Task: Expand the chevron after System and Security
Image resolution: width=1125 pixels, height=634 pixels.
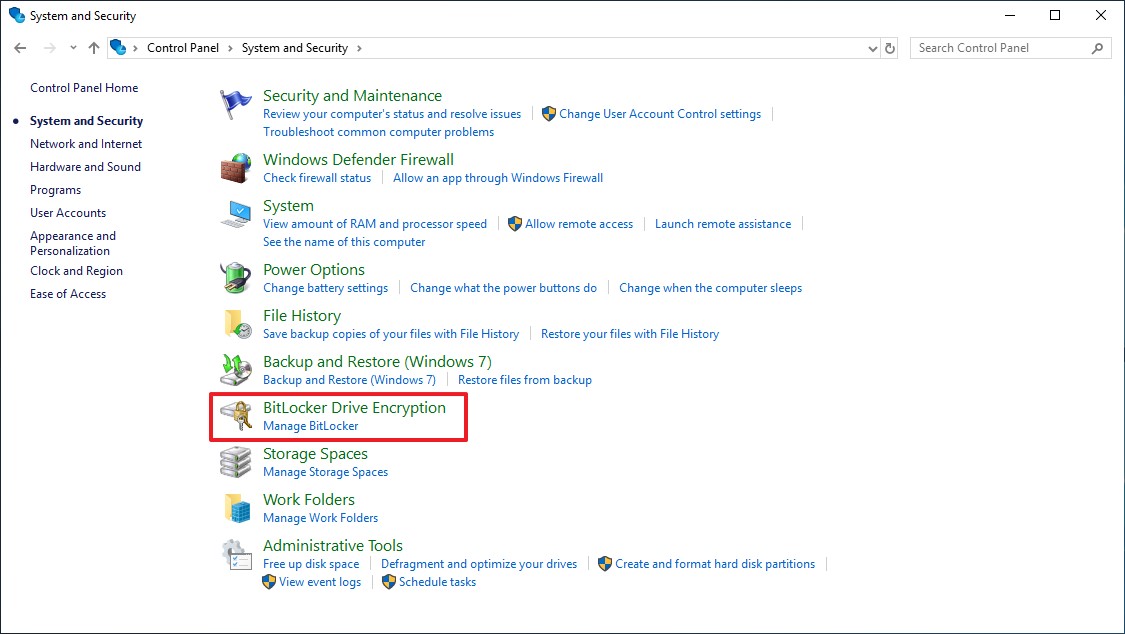Action: 359,48
